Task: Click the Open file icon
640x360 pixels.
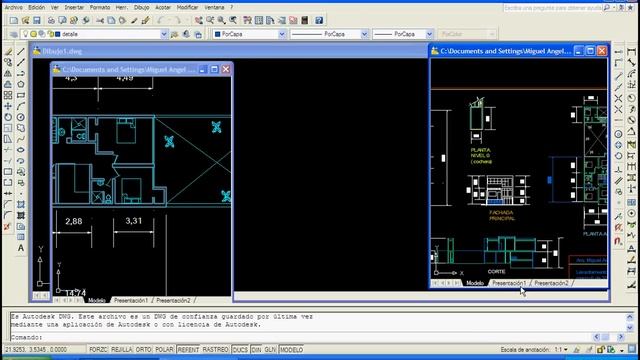Action: (x=25, y=20)
